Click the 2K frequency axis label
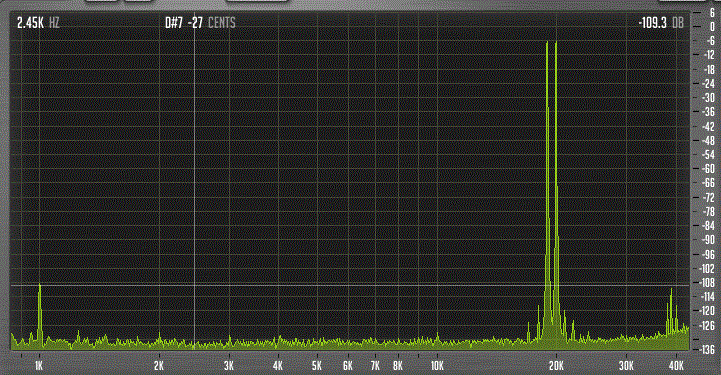The width and height of the screenshot is (721, 375). point(159,366)
